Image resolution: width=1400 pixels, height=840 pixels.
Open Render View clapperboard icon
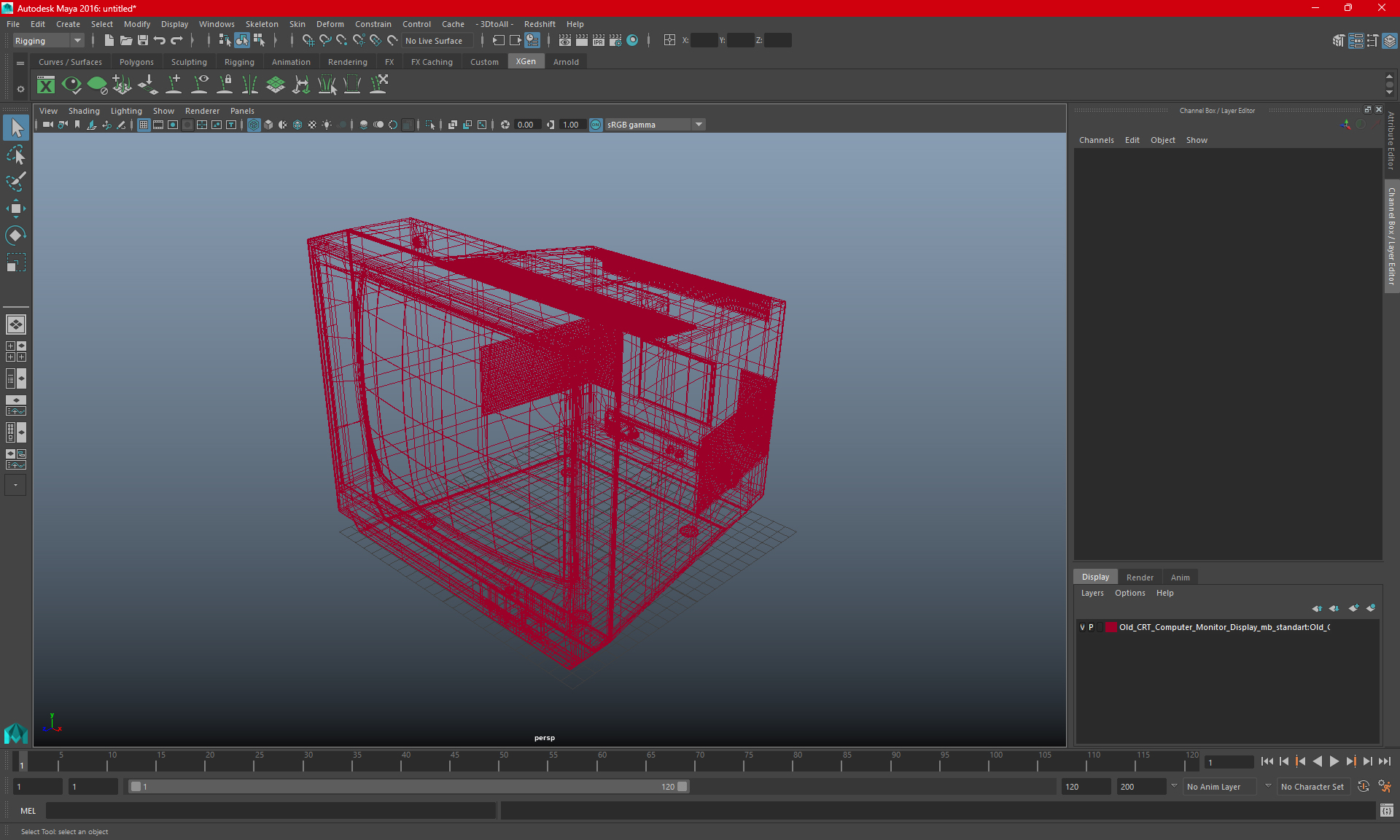click(564, 41)
